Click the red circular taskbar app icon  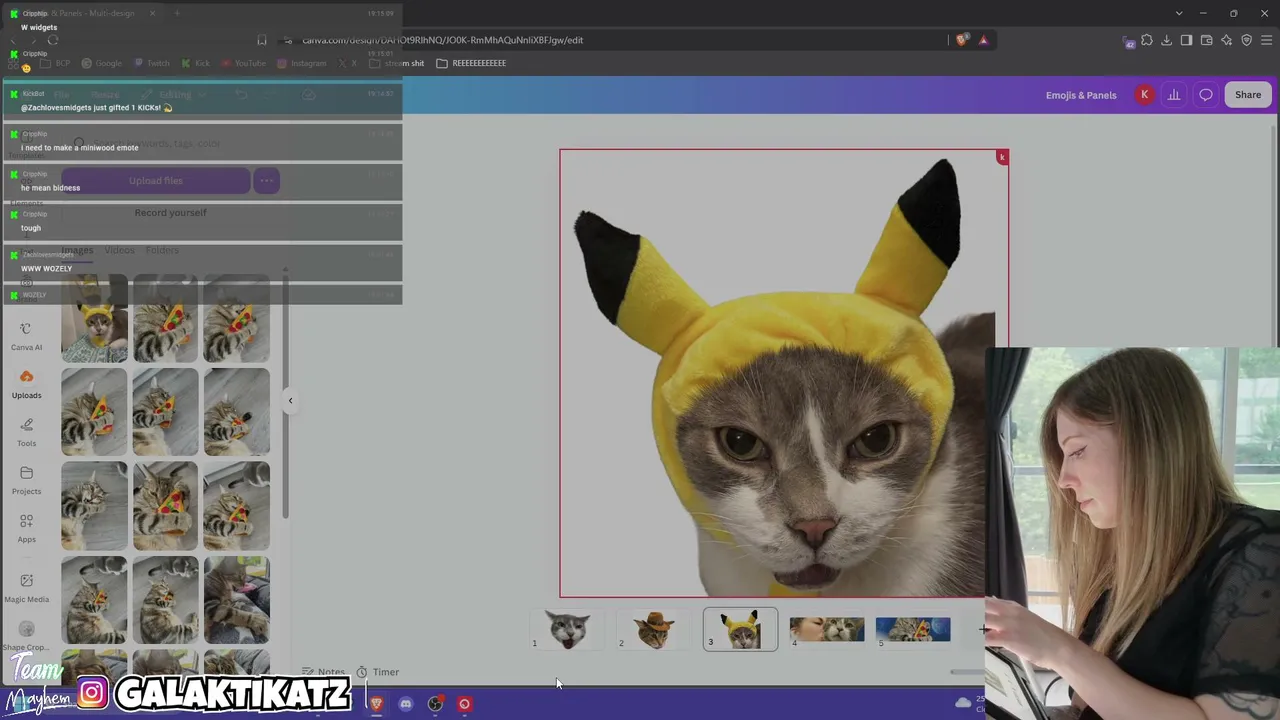pos(464,704)
